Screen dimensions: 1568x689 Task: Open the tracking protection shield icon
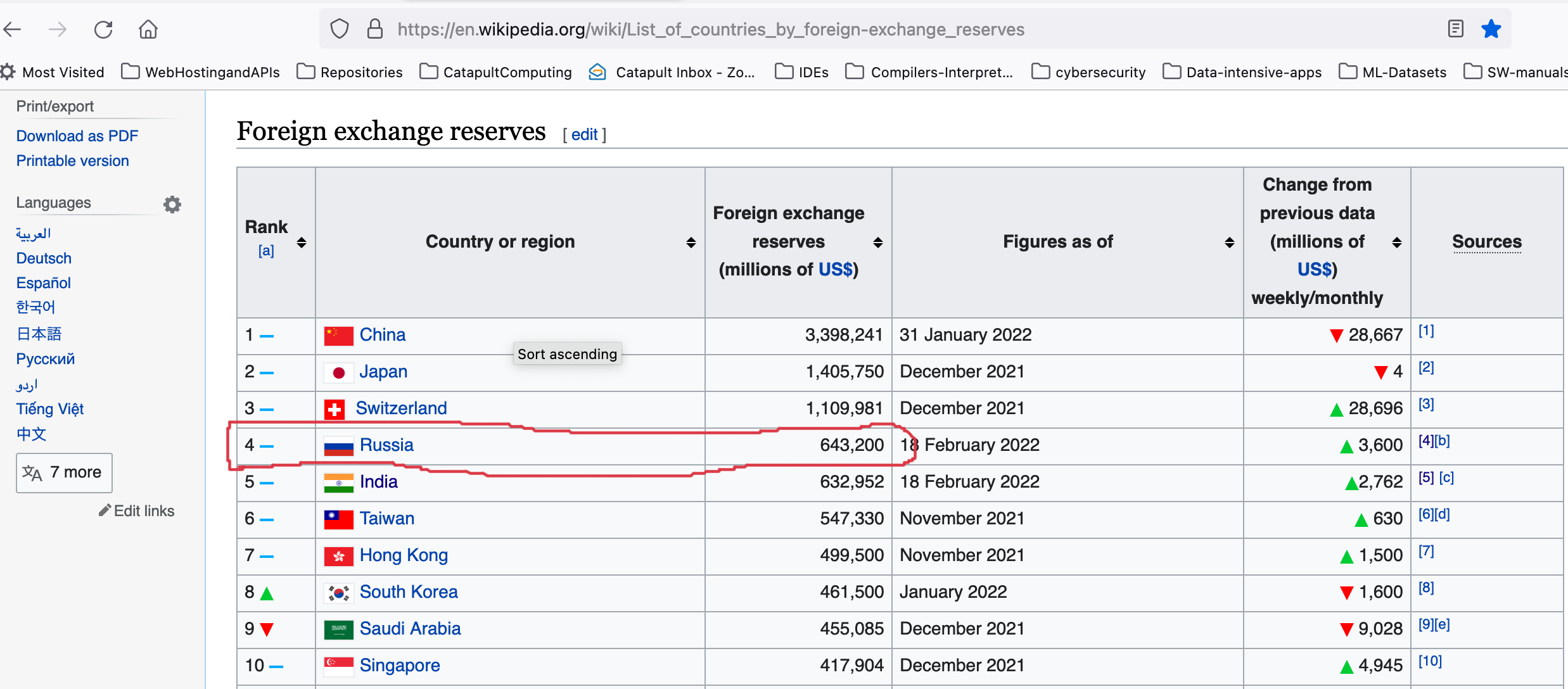pyautogui.click(x=340, y=29)
